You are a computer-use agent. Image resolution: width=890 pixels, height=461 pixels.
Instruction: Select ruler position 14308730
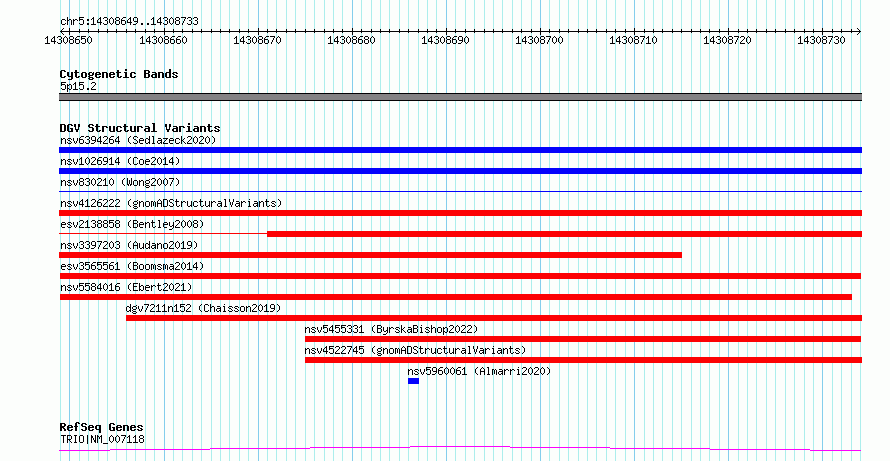821,40
